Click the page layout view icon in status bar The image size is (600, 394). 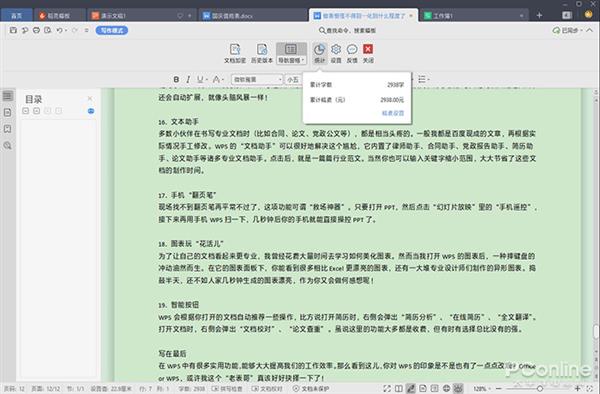pyautogui.click(x=423, y=389)
